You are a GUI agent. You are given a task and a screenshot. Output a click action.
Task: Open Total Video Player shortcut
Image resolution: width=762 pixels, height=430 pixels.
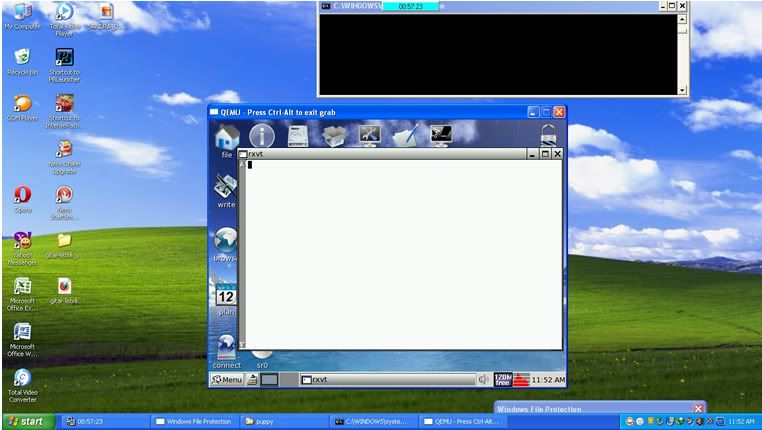64,19
